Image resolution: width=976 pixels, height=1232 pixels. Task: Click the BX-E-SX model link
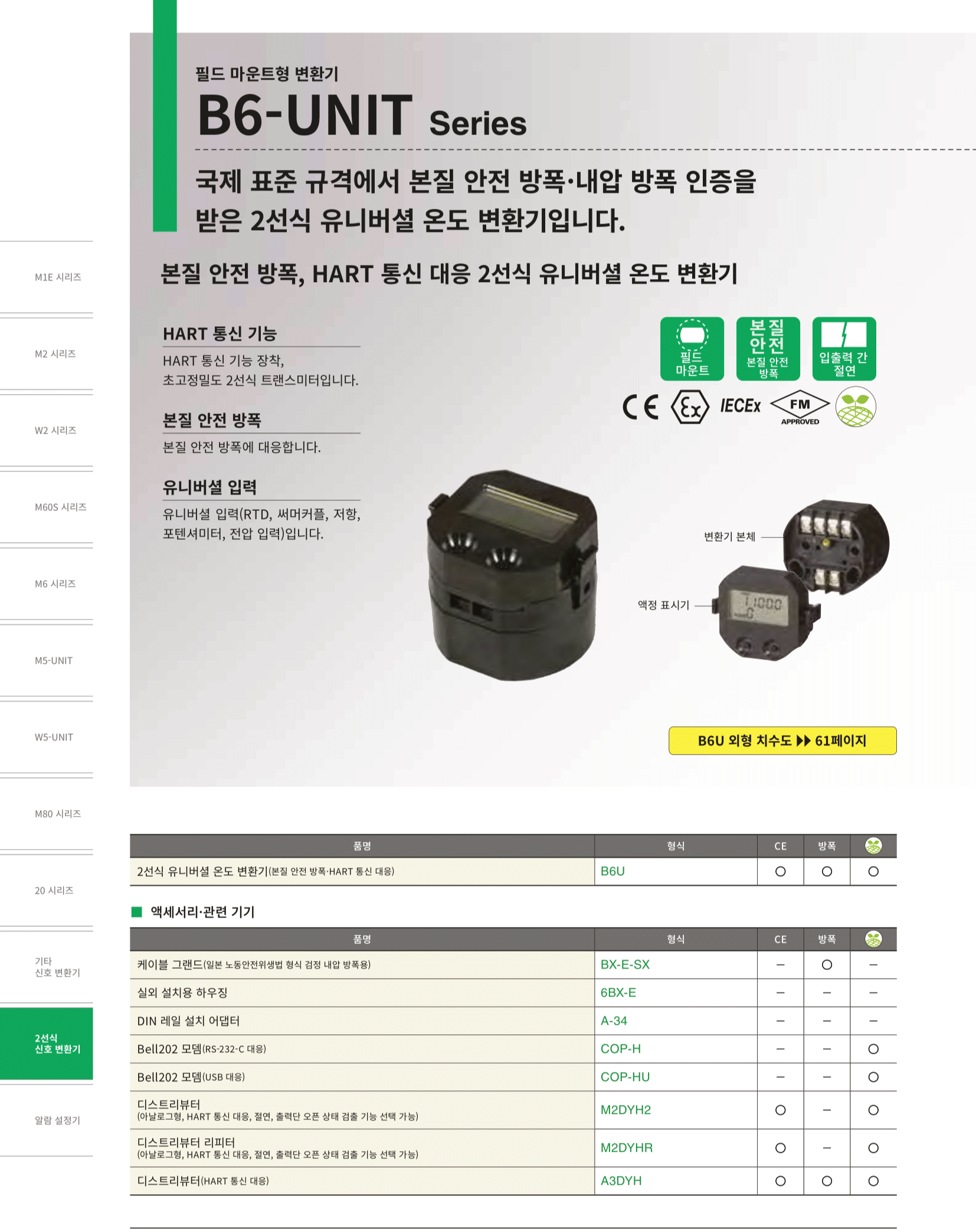coord(625,965)
